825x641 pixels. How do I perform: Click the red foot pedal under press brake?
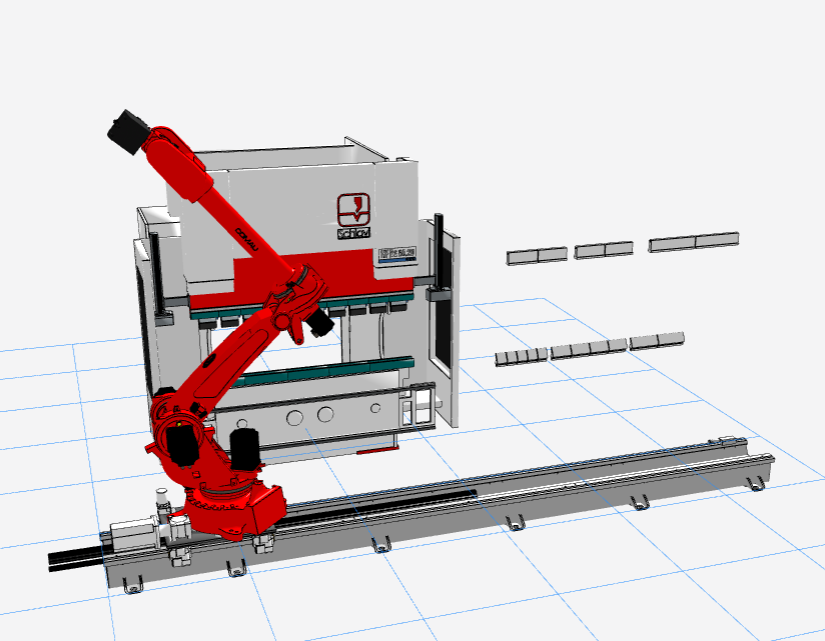[x=377, y=450]
